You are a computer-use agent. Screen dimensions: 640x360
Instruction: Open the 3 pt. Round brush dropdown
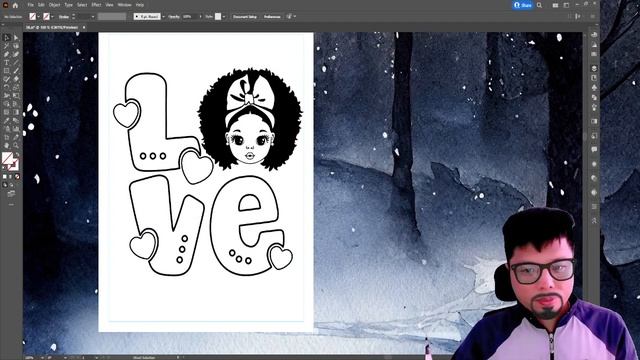point(163,17)
